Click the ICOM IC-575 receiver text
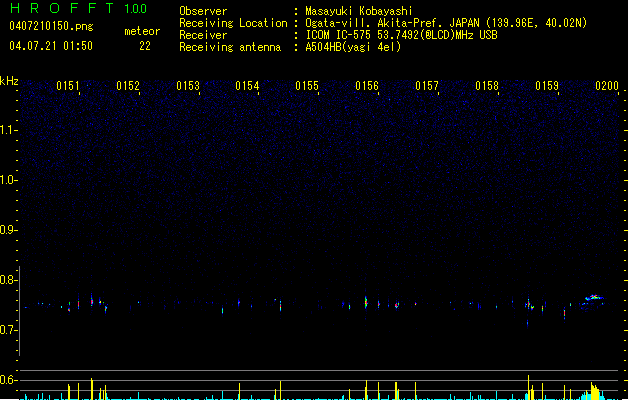Screen dimensions: 629x400 [x=401, y=35]
